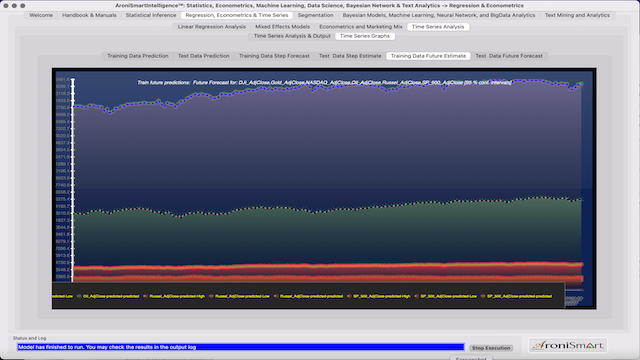Select Regression, Econometrics & Time Series tab
This screenshot has height=360, width=640.
click(x=237, y=15)
